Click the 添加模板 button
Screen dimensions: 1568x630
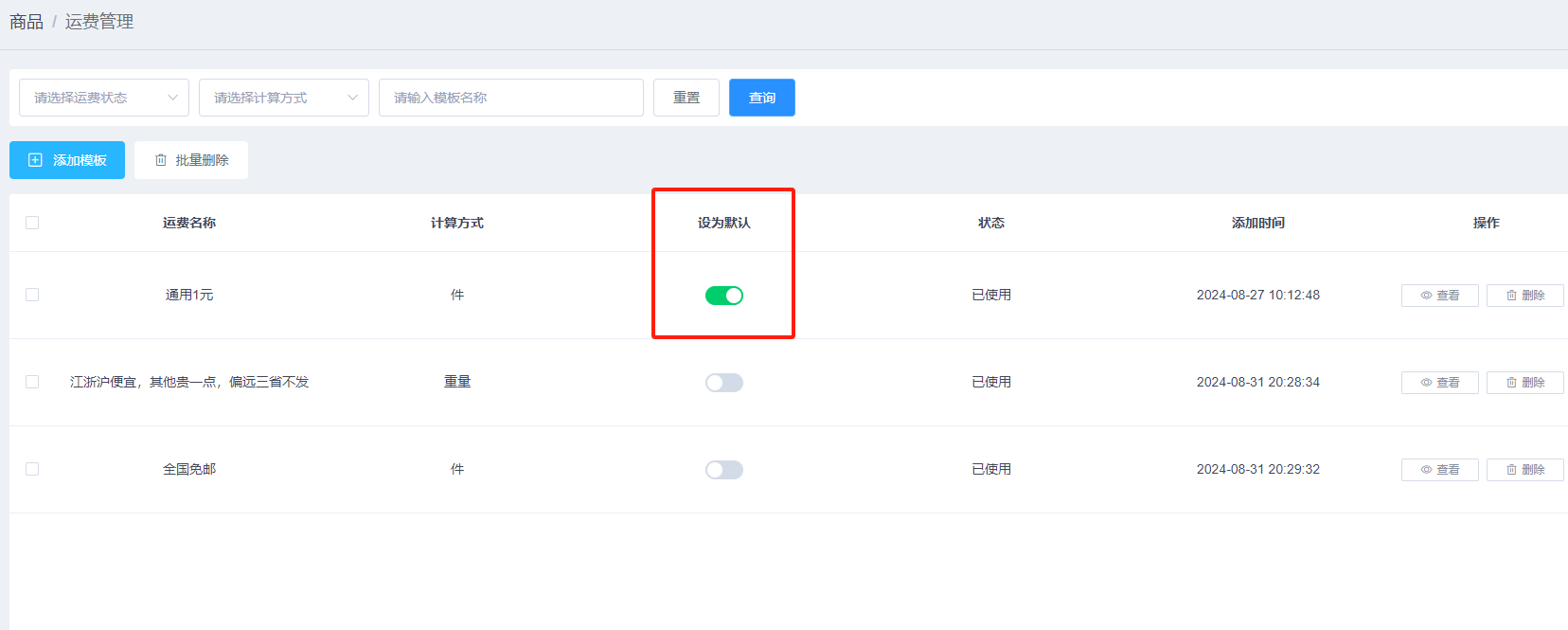click(67, 160)
